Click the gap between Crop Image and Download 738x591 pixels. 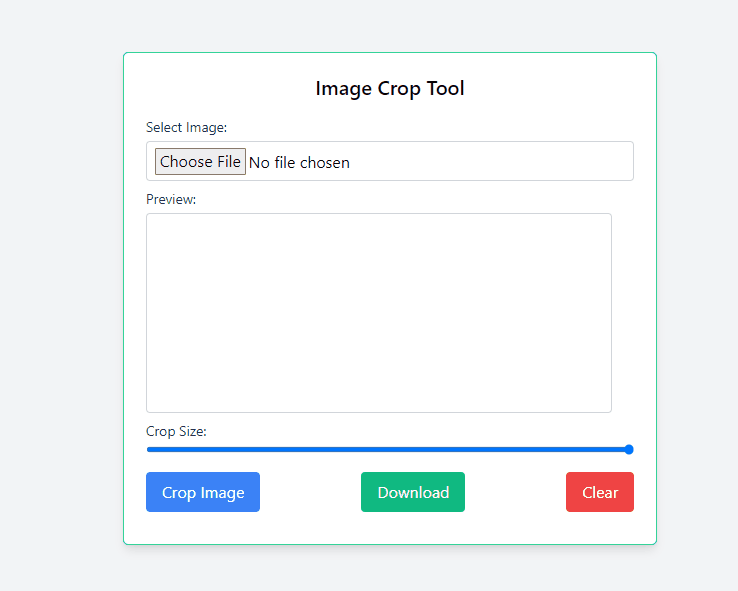tap(310, 492)
